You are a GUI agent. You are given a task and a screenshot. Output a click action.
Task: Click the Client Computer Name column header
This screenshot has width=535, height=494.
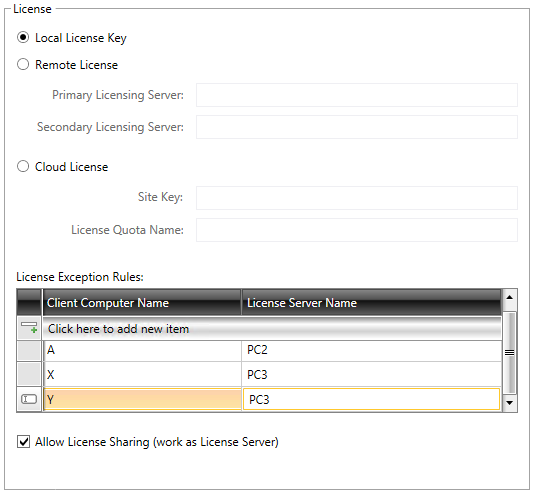[142, 303]
